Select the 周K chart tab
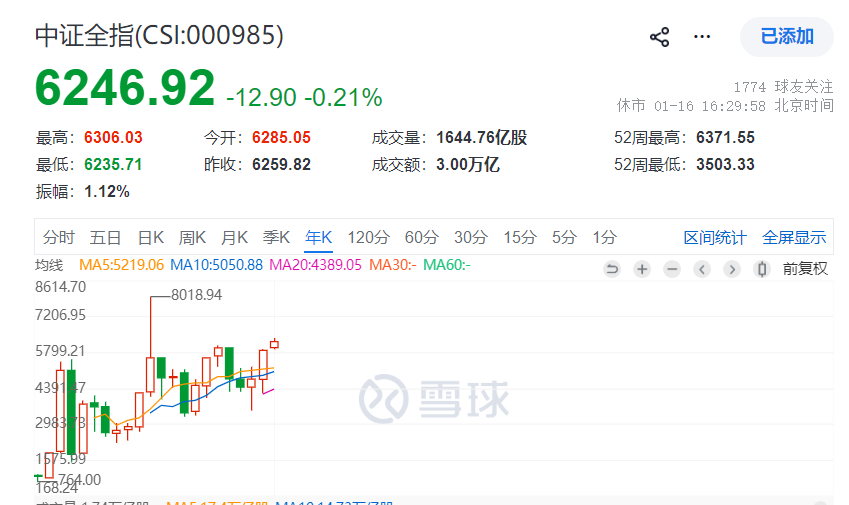 click(x=192, y=237)
